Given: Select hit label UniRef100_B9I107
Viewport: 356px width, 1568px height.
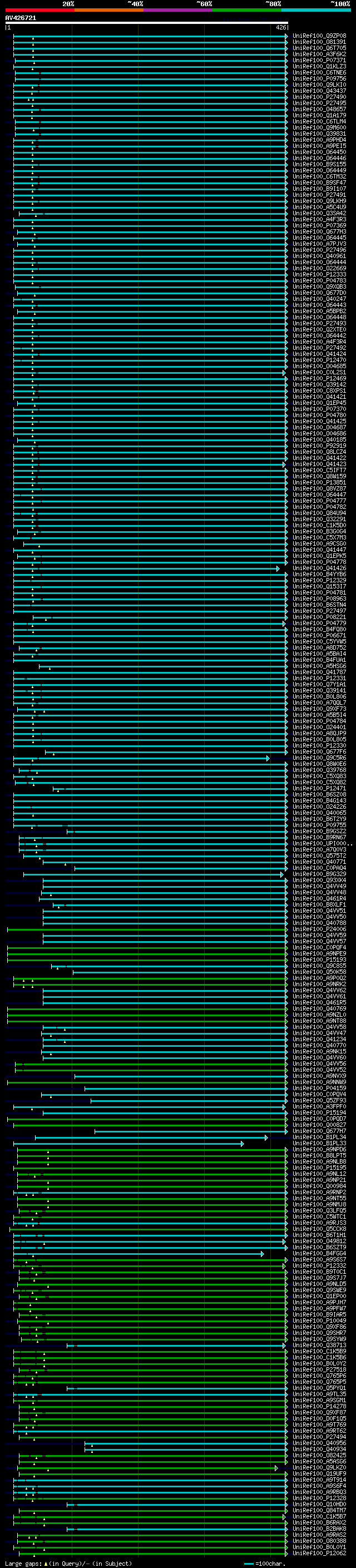Looking at the screenshot, I should tap(319, 189).
